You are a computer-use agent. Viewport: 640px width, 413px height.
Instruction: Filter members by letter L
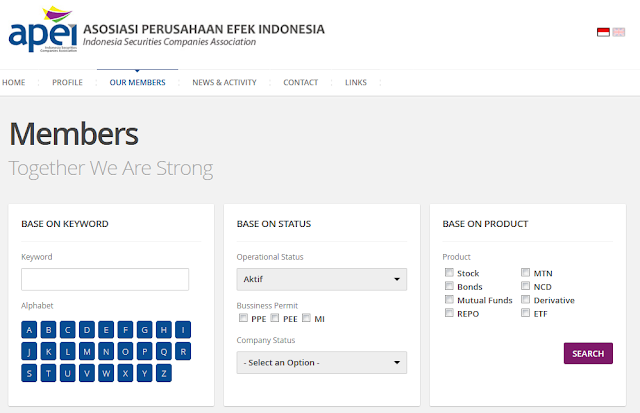pyautogui.click(x=67, y=351)
